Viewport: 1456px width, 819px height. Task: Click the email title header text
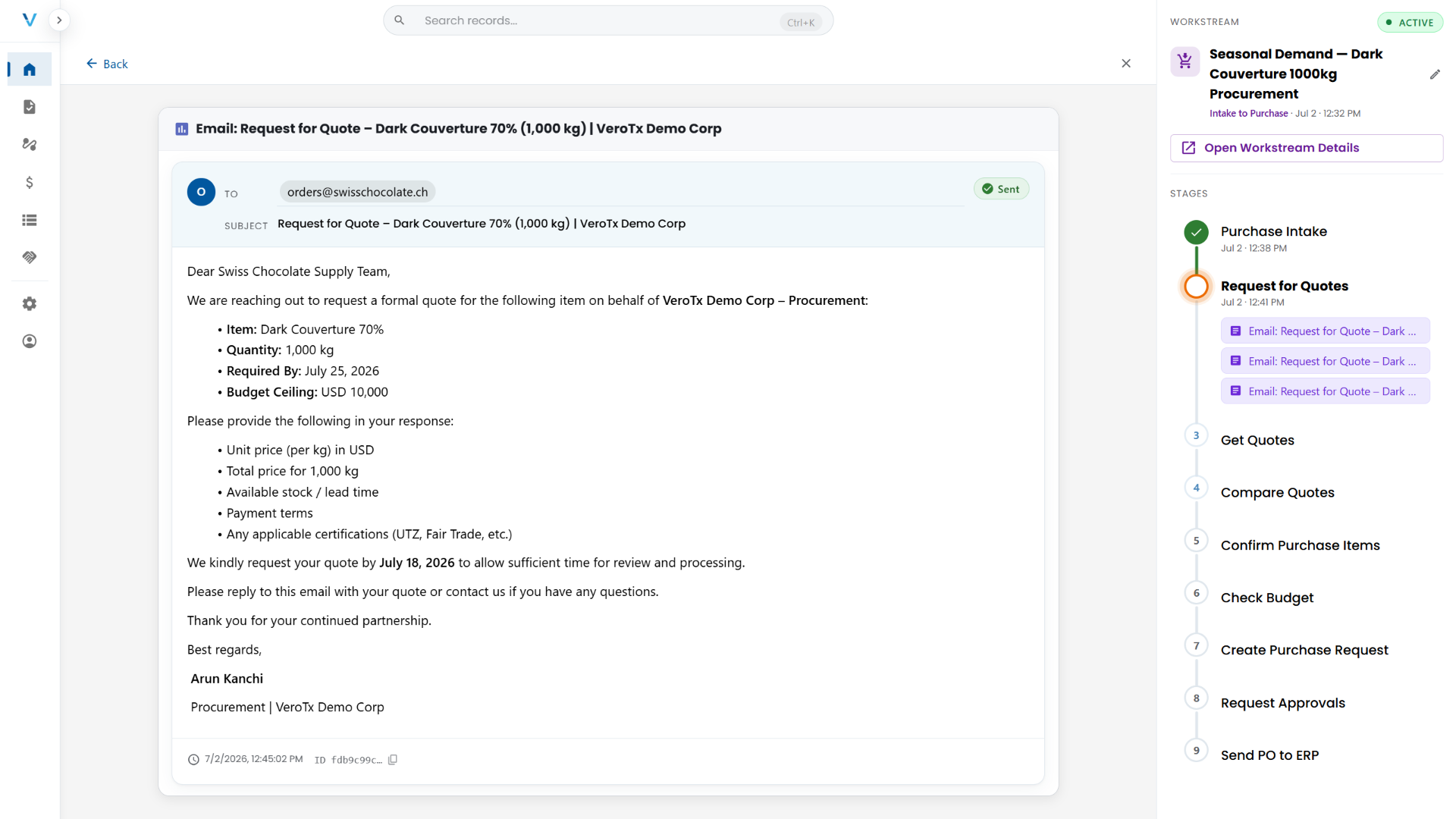coord(458,129)
